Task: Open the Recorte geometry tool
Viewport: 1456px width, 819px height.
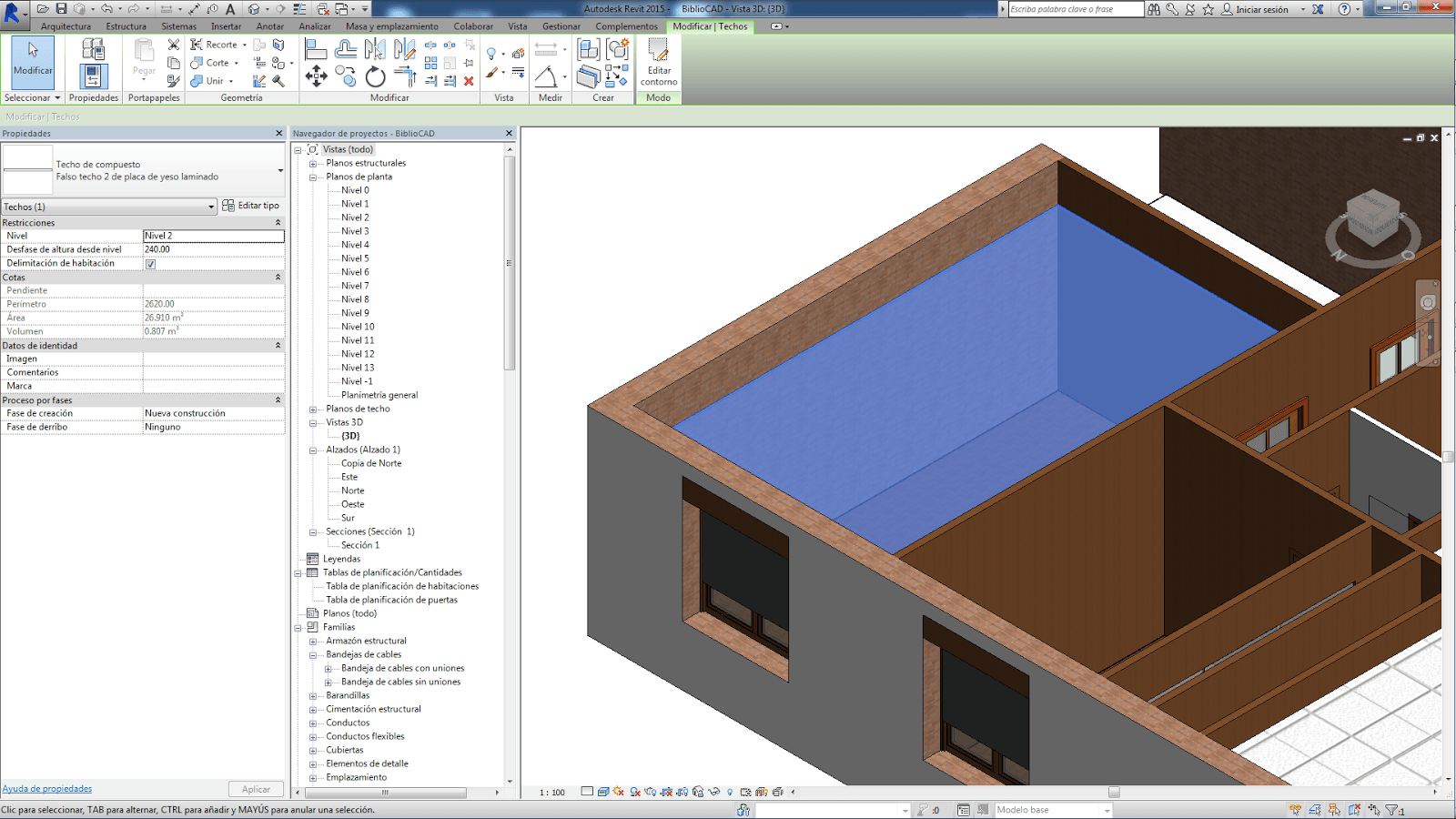Action: coord(219,45)
